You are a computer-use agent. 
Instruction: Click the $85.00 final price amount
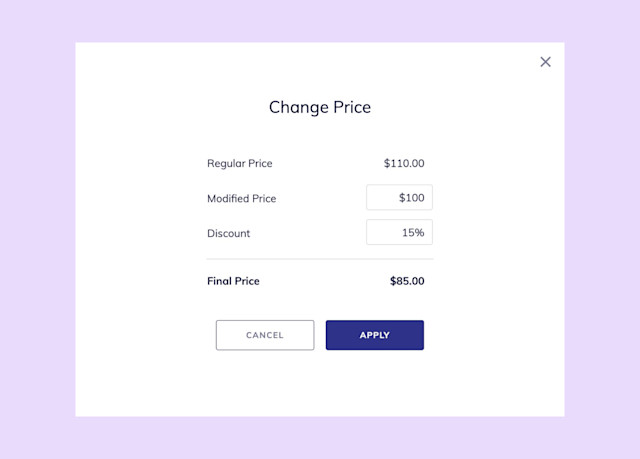point(407,281)
